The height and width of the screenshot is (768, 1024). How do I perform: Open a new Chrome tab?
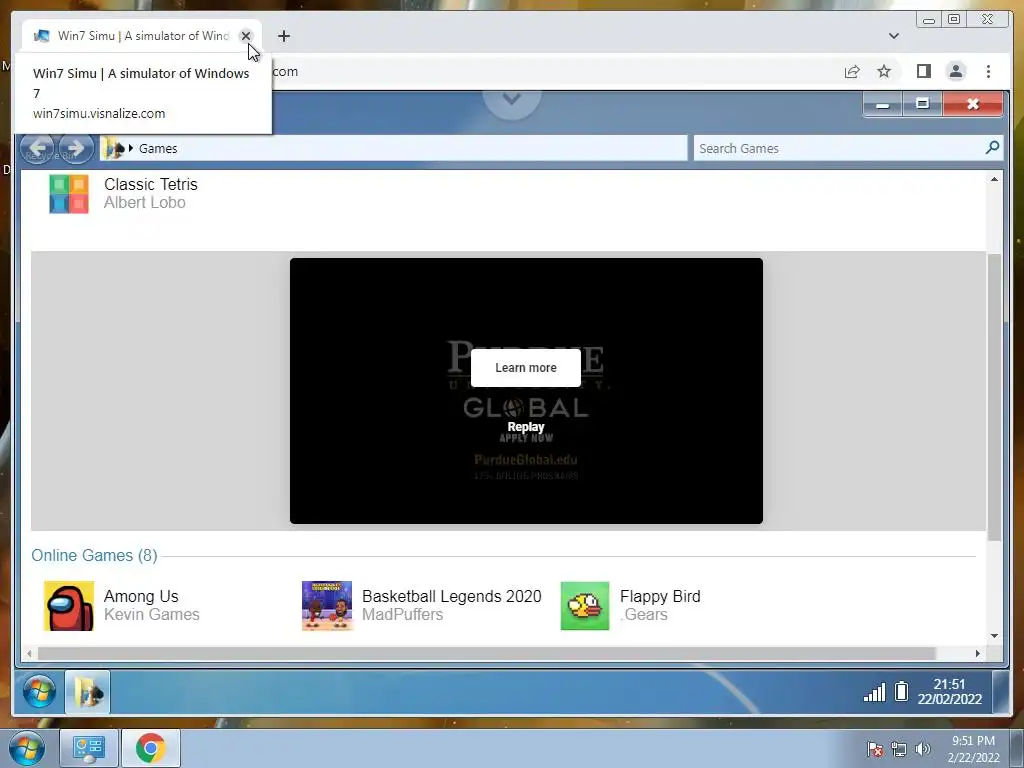pos(283,36)
